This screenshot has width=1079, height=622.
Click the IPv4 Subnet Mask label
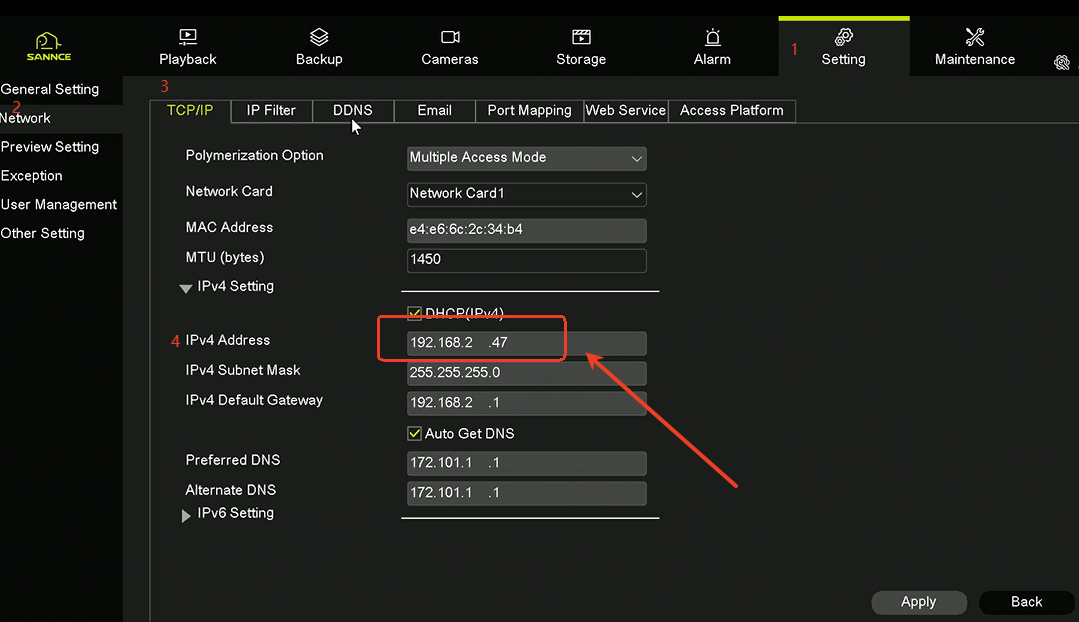coord(243,370)
